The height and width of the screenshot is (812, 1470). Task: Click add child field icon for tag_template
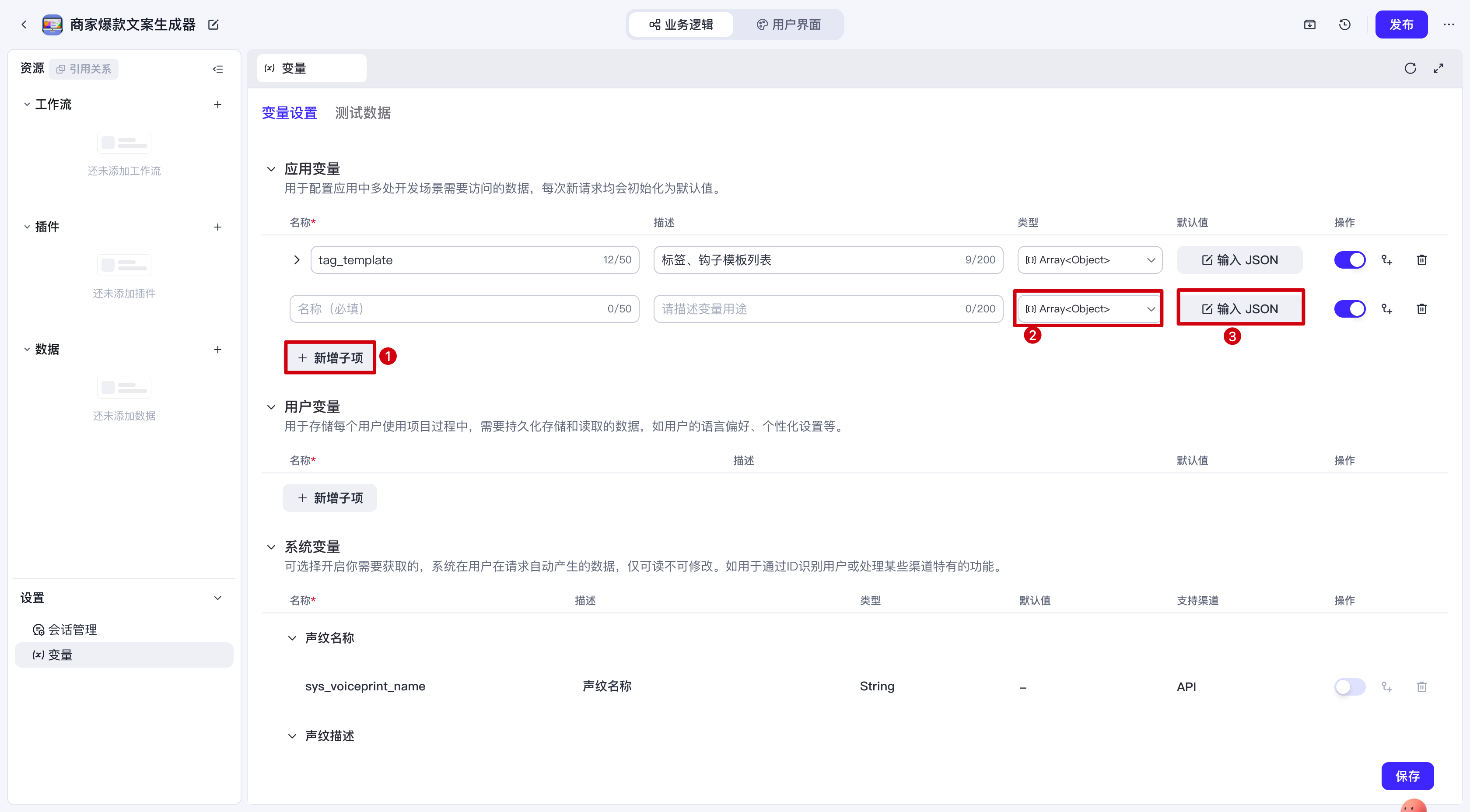click(1387, 260)
